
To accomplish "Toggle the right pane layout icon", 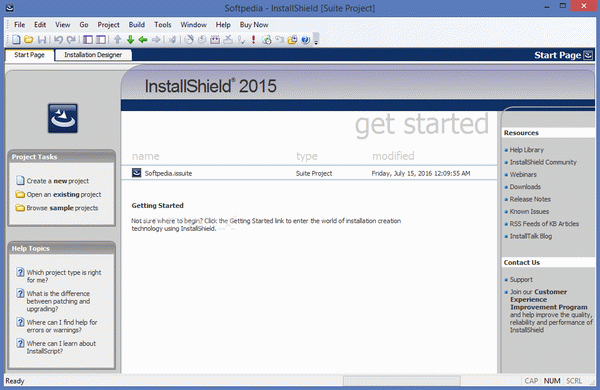I will pyautogui.click(x=101, y=39).
